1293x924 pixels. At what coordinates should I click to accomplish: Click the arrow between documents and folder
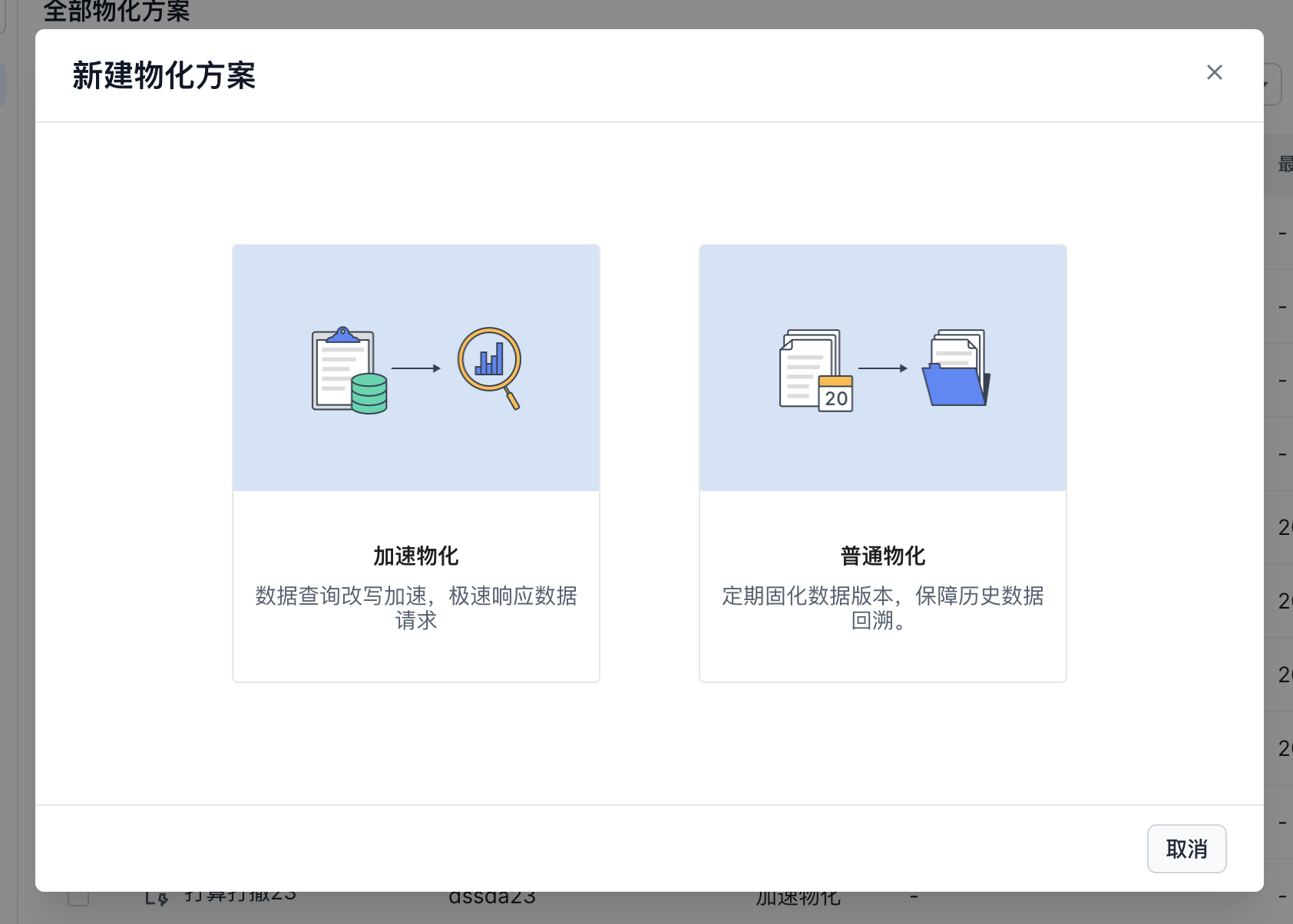pyautogui.click(x=882, y=368)
